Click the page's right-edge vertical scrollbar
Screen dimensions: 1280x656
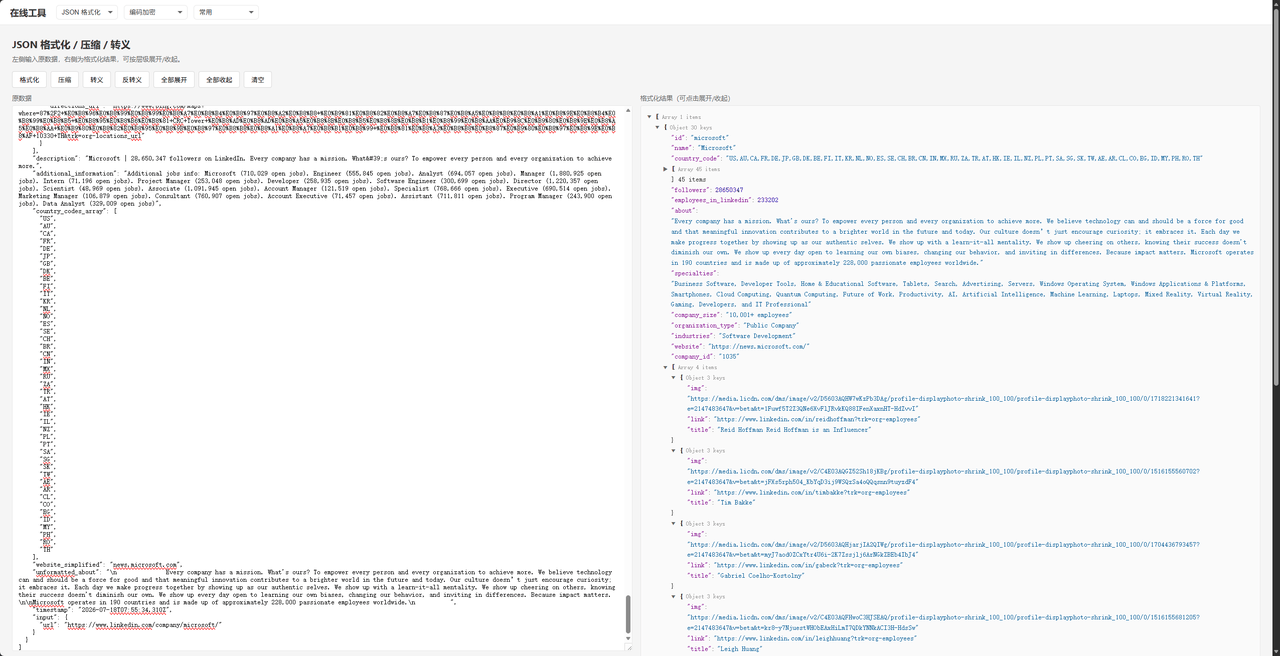coord(1276,200)
